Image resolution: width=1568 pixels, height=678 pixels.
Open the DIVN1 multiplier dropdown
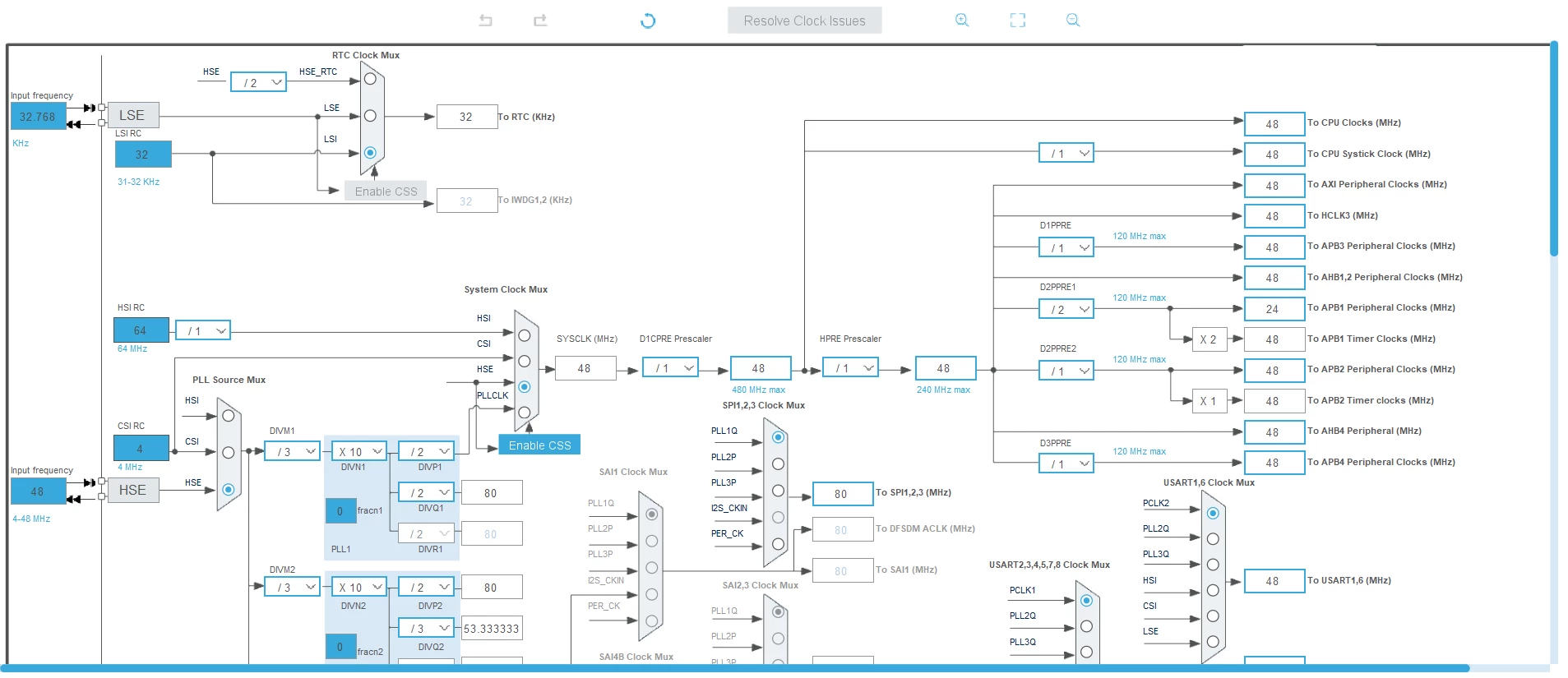point(359,451)
